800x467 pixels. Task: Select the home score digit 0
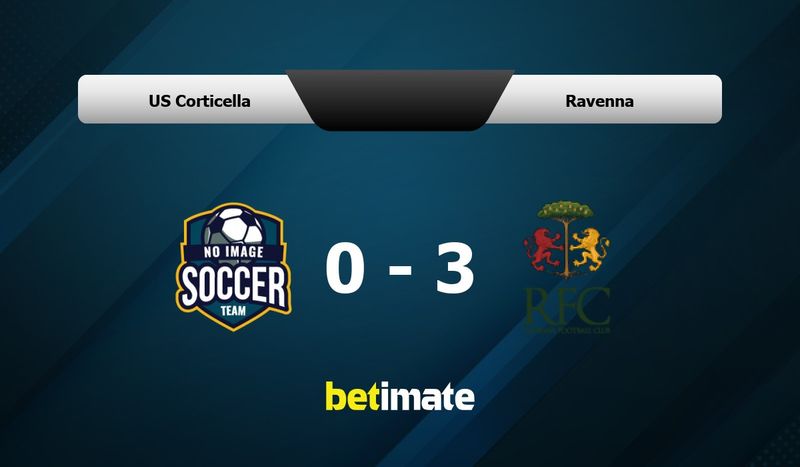pyautogui.click(x=345, y=269)
